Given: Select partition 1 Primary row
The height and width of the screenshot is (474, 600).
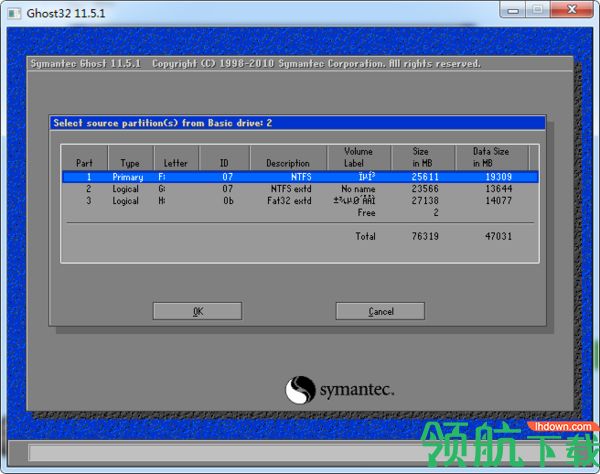Looking at the screenshot, I should tap(300, 177).
